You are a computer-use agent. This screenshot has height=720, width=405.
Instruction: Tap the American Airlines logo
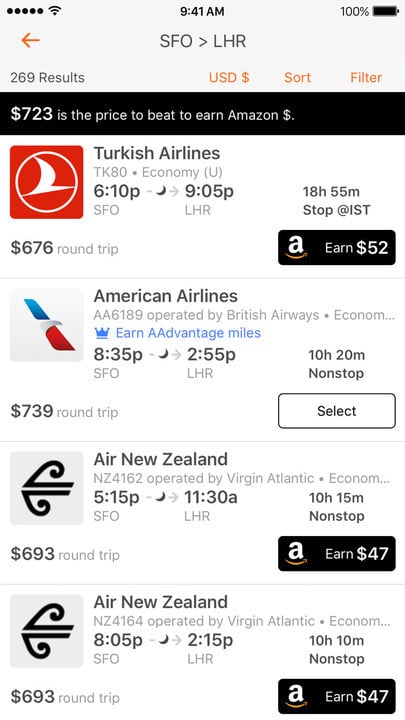pos(46,325)
